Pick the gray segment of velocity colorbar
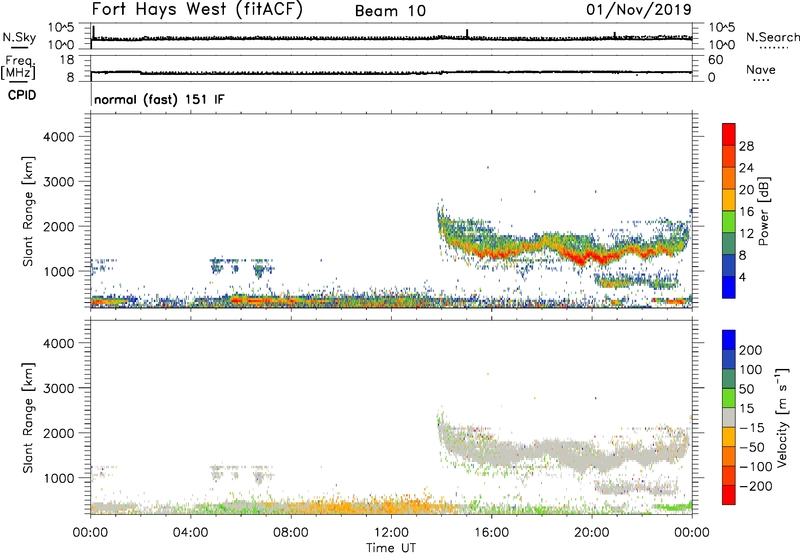The image size is (800, 554). coord(729,417)
